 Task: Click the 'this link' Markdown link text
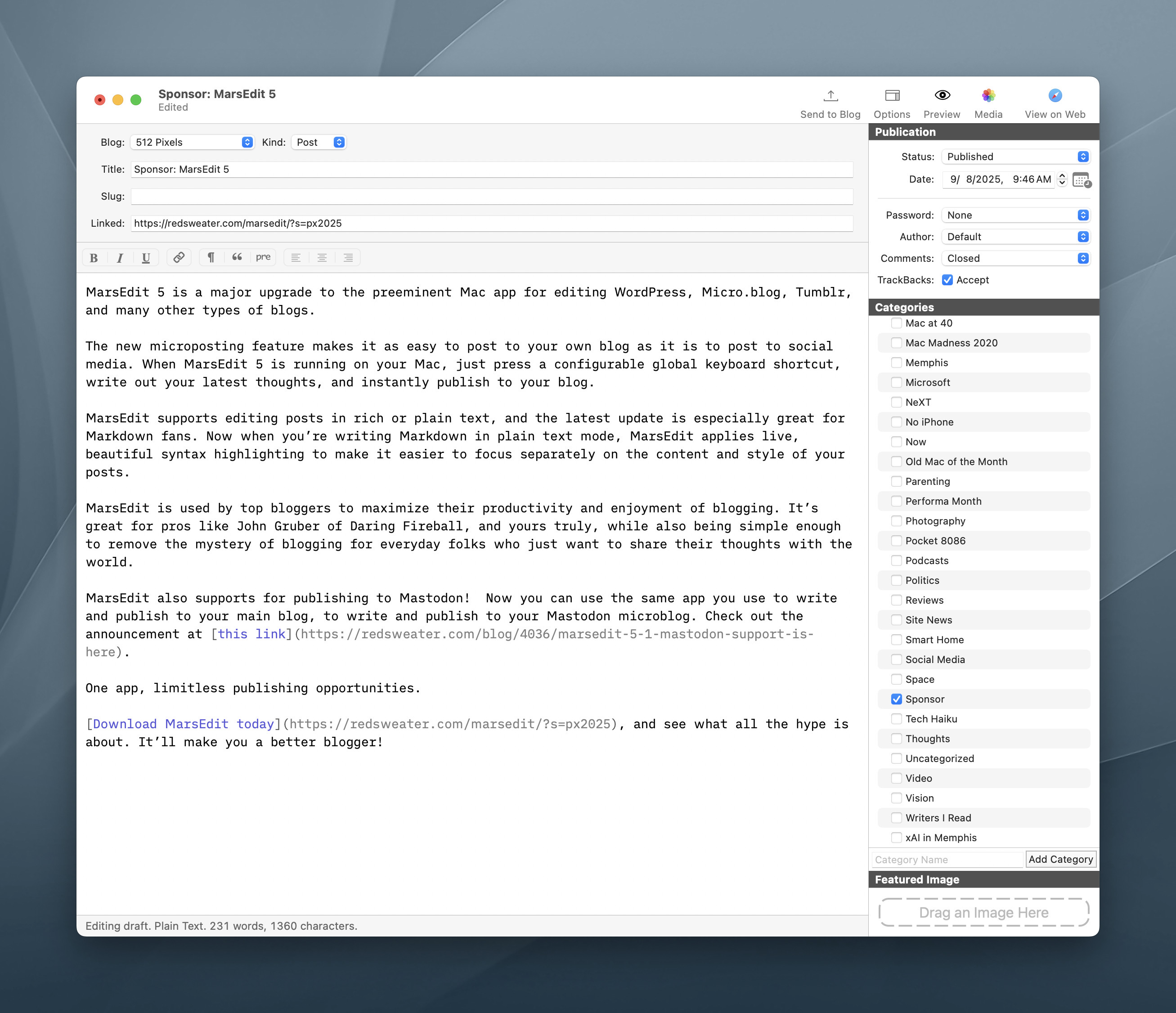[251, 634]
